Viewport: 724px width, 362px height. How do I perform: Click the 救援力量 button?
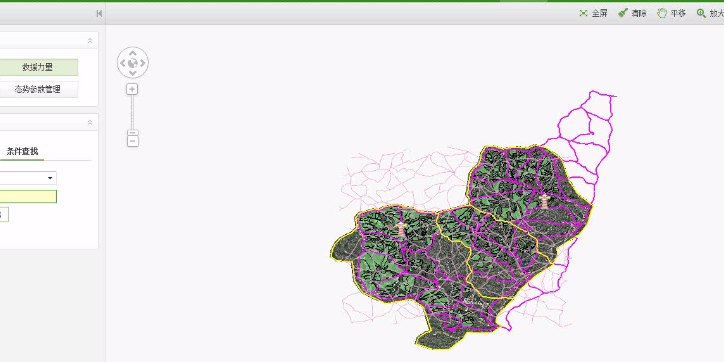coord(38,67)
